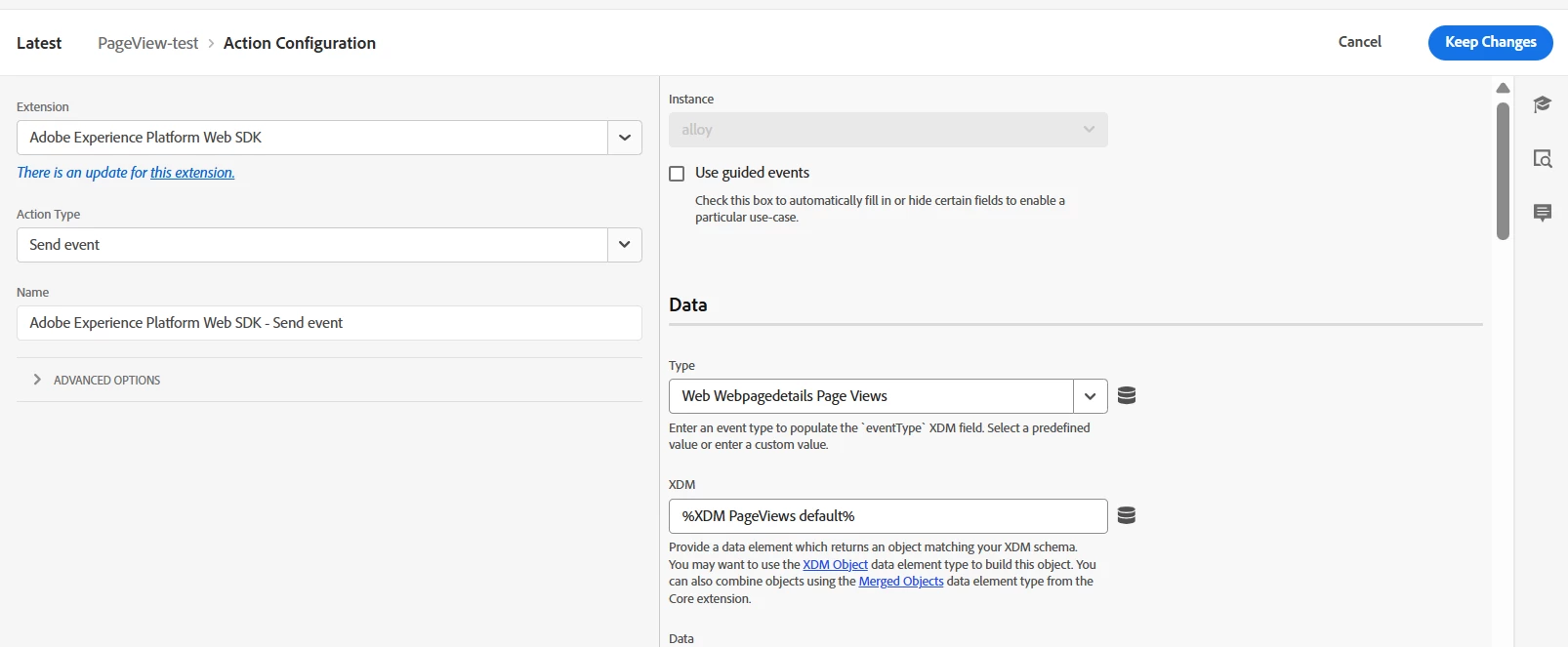Open the XDM Object link
This screenshot has width=1568, height=647.
click(x=835, y=565)
